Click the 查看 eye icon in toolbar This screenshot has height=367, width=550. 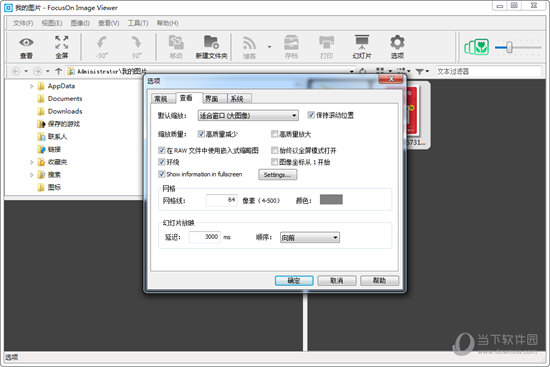[x=26, y=43]
